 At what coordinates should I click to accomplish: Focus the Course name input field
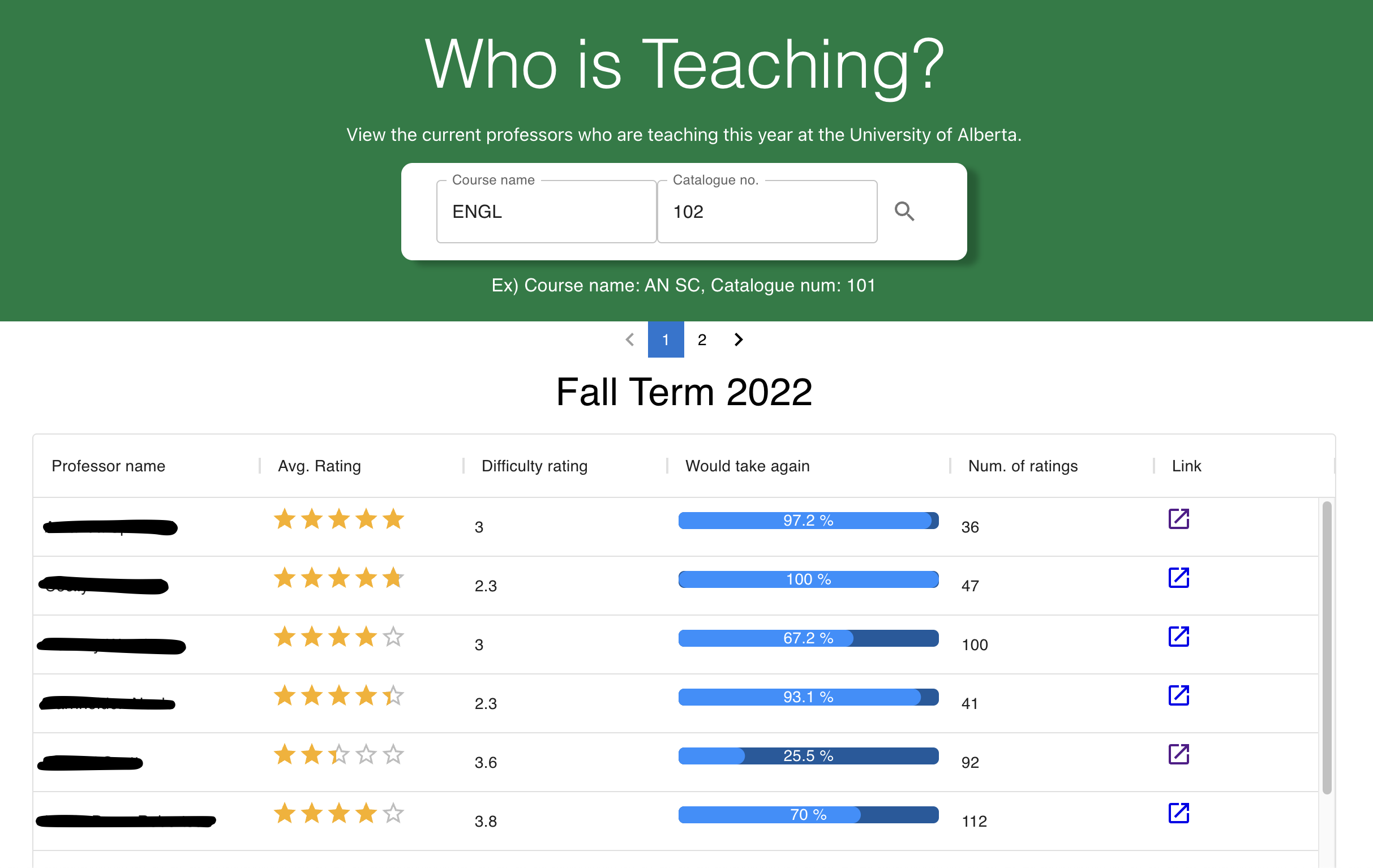[x=546, y=212]
